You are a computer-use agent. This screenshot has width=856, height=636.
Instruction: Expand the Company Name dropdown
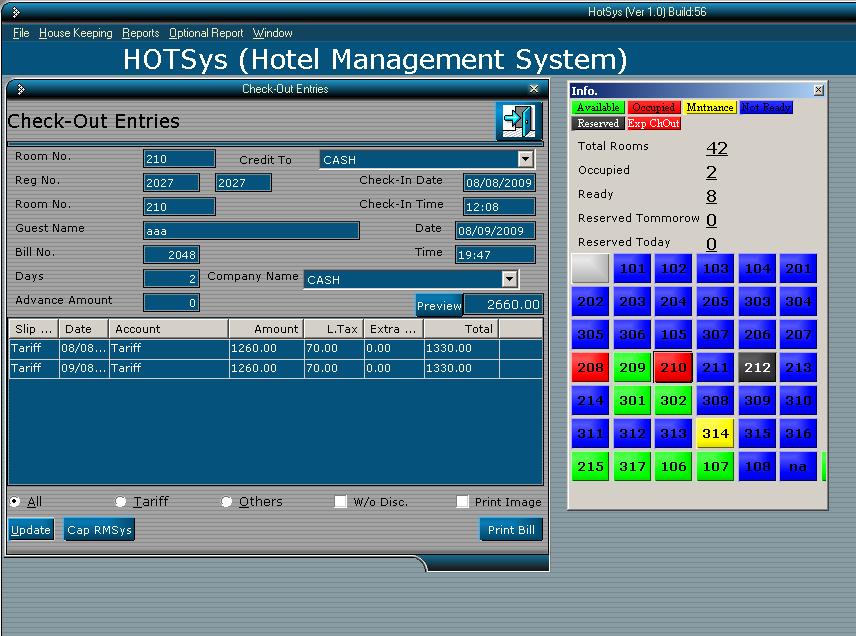(x=508, y=278)
